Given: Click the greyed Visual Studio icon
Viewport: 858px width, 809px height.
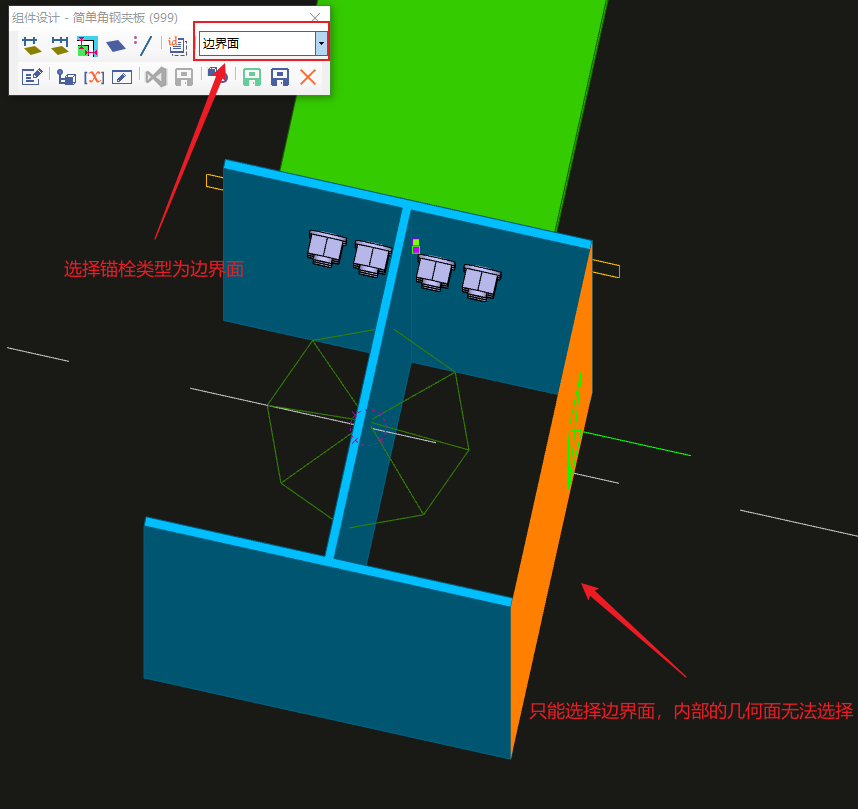Looking at the screenshot, I should tap(155, 77).
